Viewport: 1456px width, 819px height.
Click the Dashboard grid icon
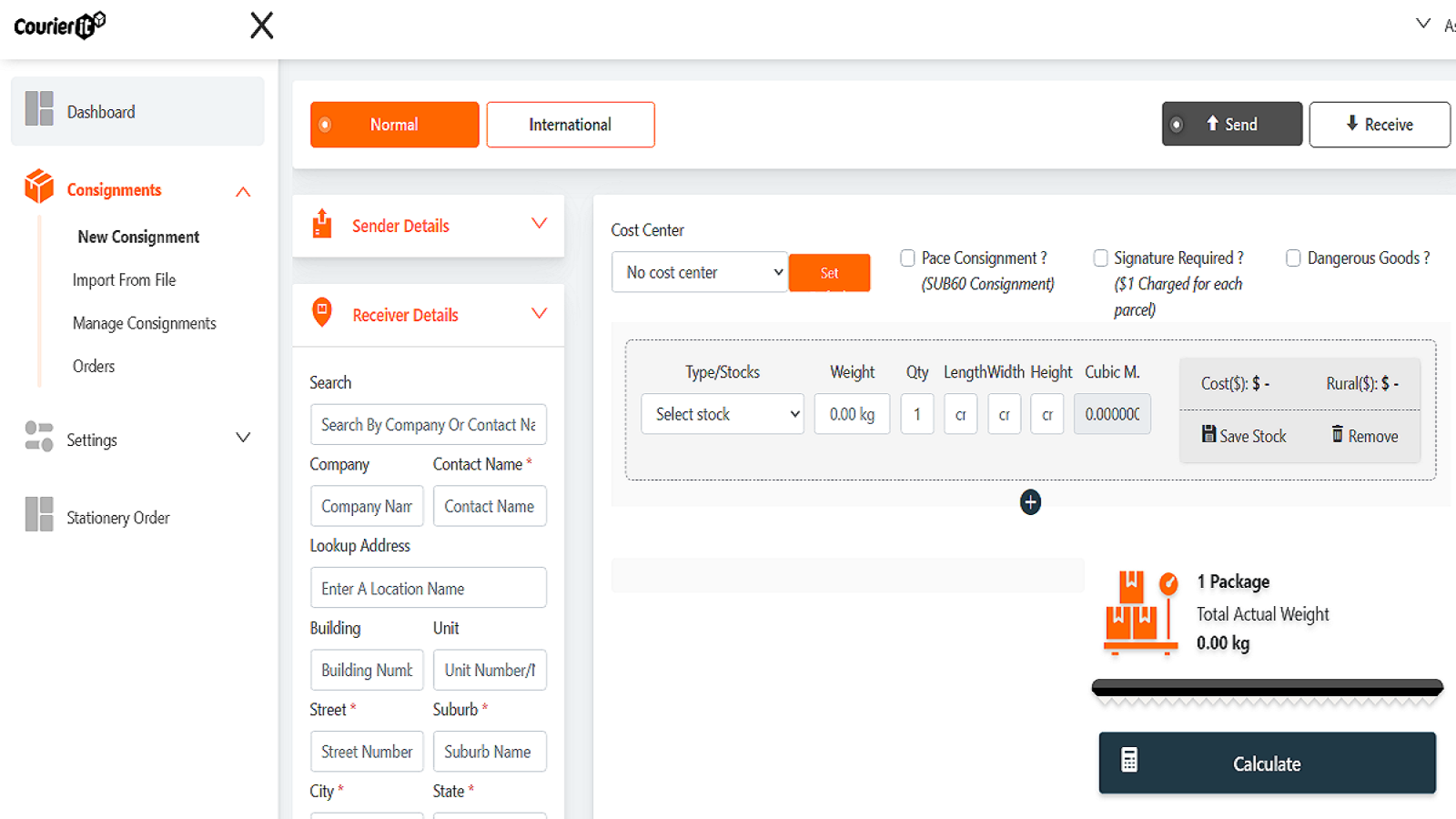pos(39,109)
